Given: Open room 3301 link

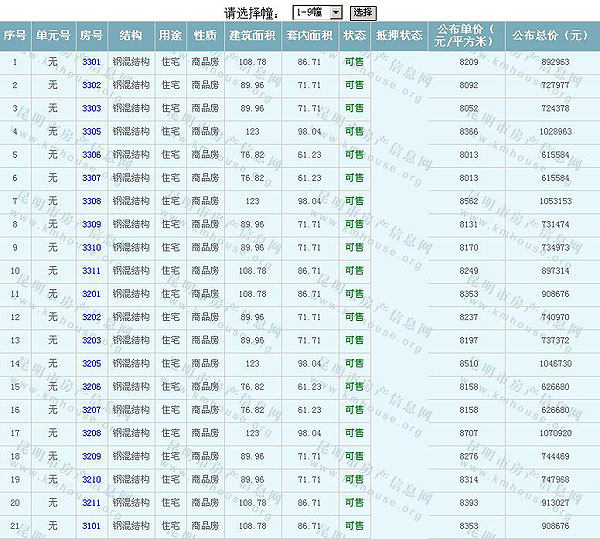Looking at the screenshot, I should pyautogui.click(x=91, y=62).
